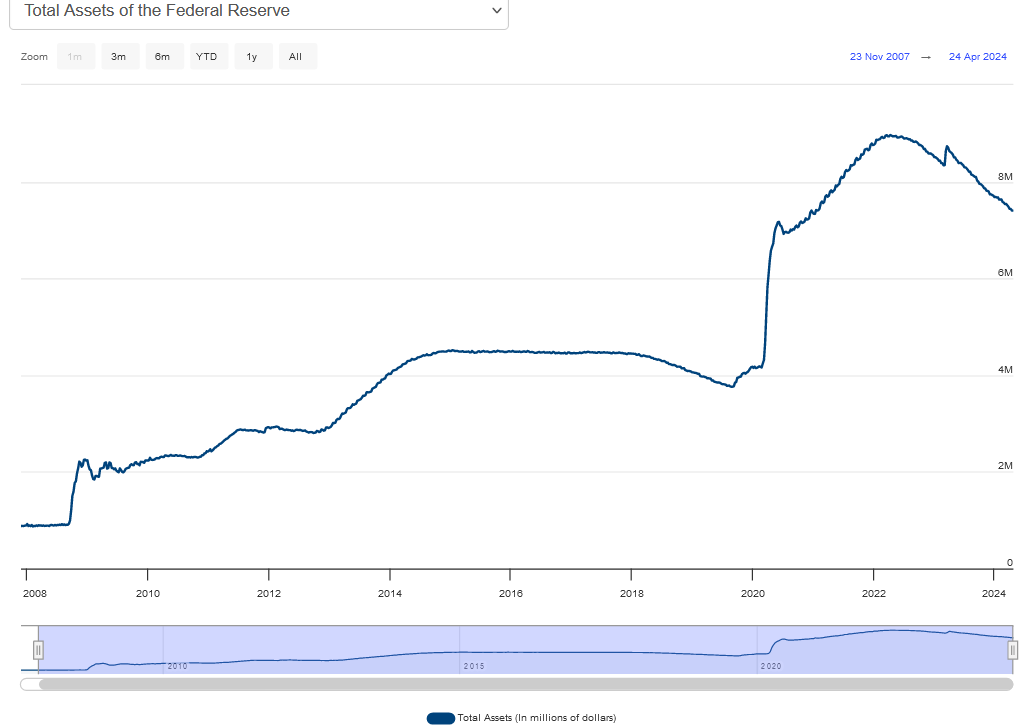This screenshot has width=1021, height=726.
Task: Choose the 6m zoom option
Action: (163, 57)
